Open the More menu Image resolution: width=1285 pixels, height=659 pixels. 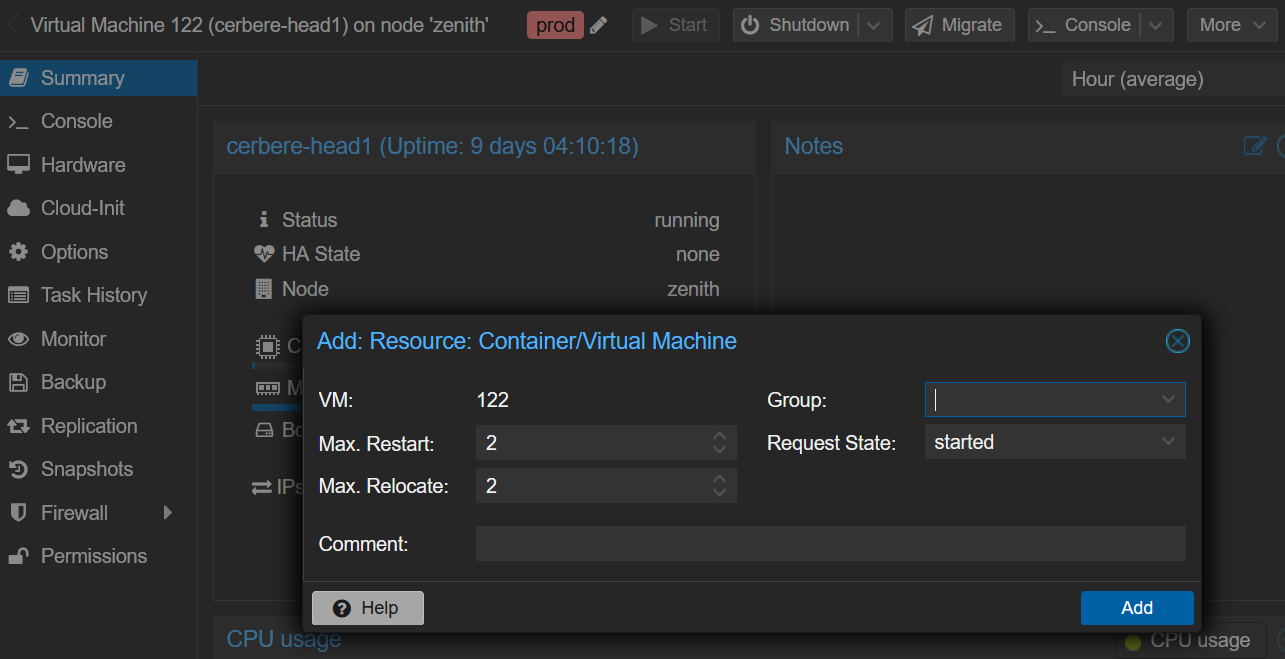[x=1231, y=26]
